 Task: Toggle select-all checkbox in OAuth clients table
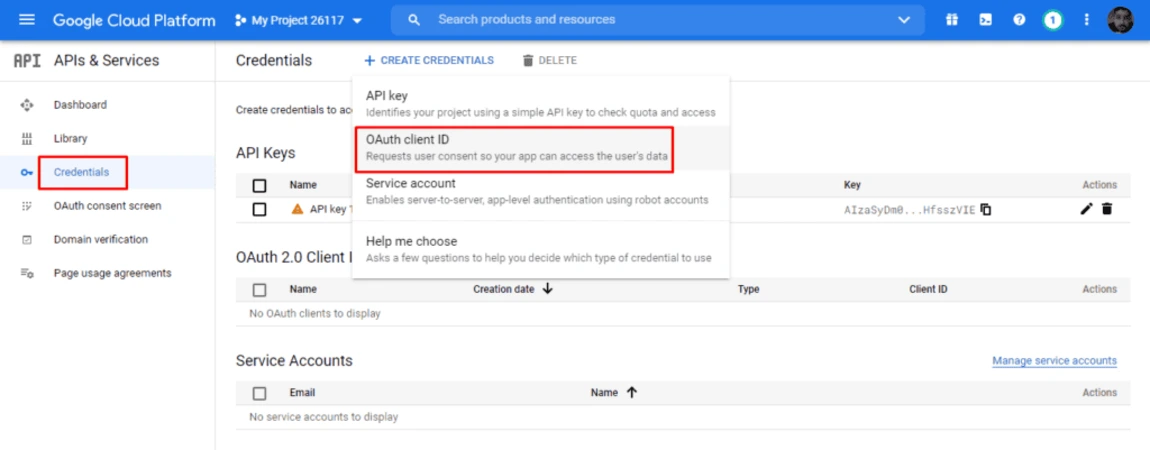click(259, 289)
